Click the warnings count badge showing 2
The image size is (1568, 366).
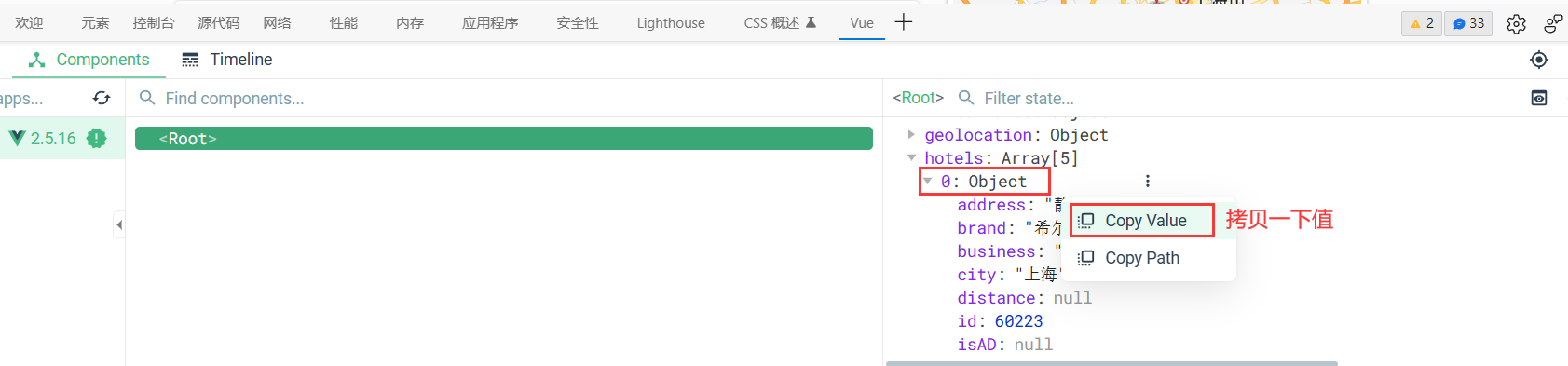(x=1421, y=23)
